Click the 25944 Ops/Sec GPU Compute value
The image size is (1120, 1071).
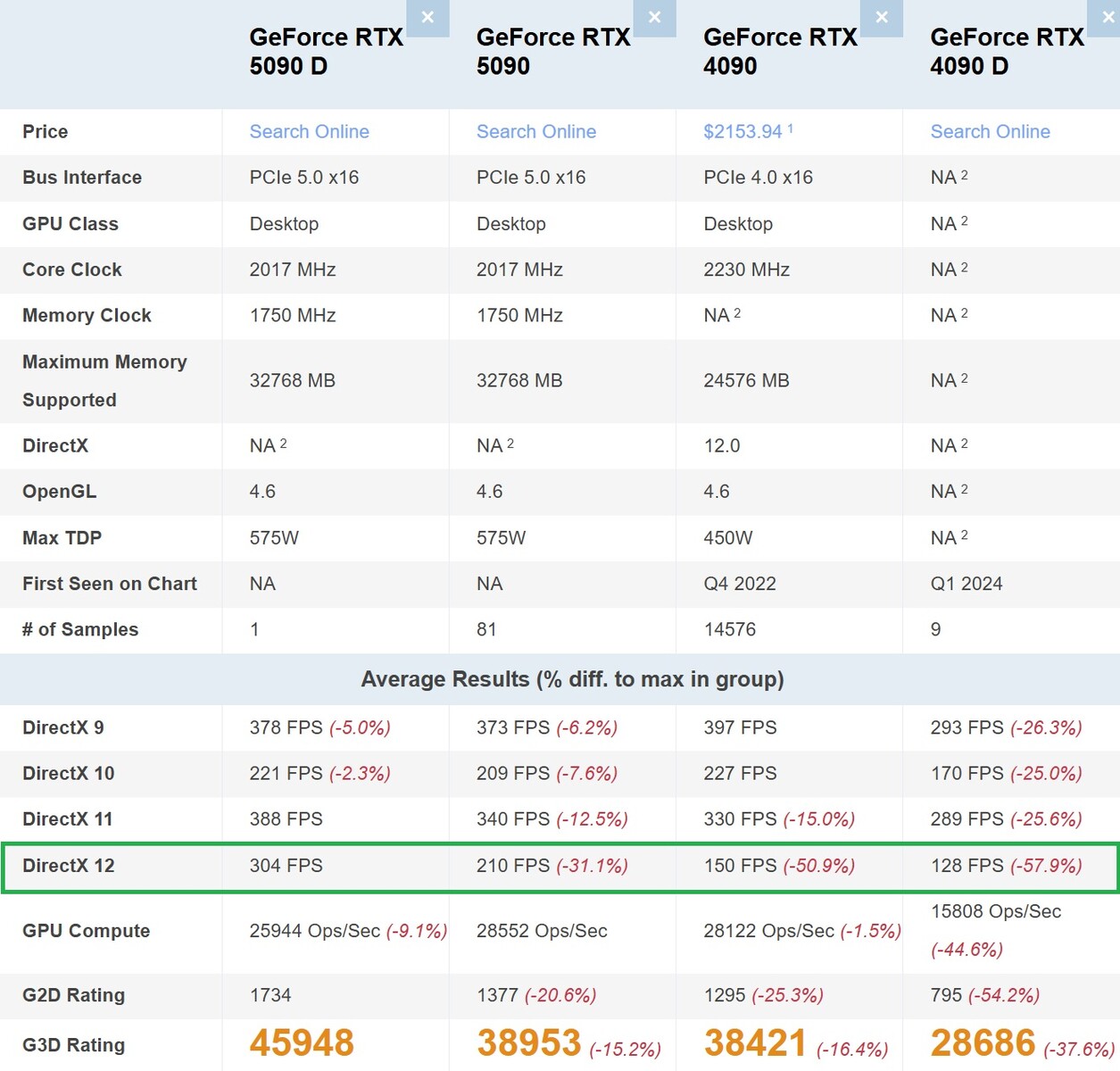(x=314, y=931)
